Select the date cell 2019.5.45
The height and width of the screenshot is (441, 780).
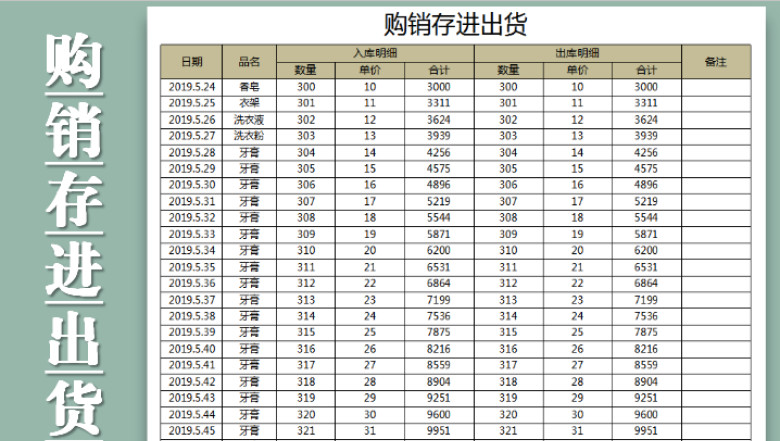192,431
